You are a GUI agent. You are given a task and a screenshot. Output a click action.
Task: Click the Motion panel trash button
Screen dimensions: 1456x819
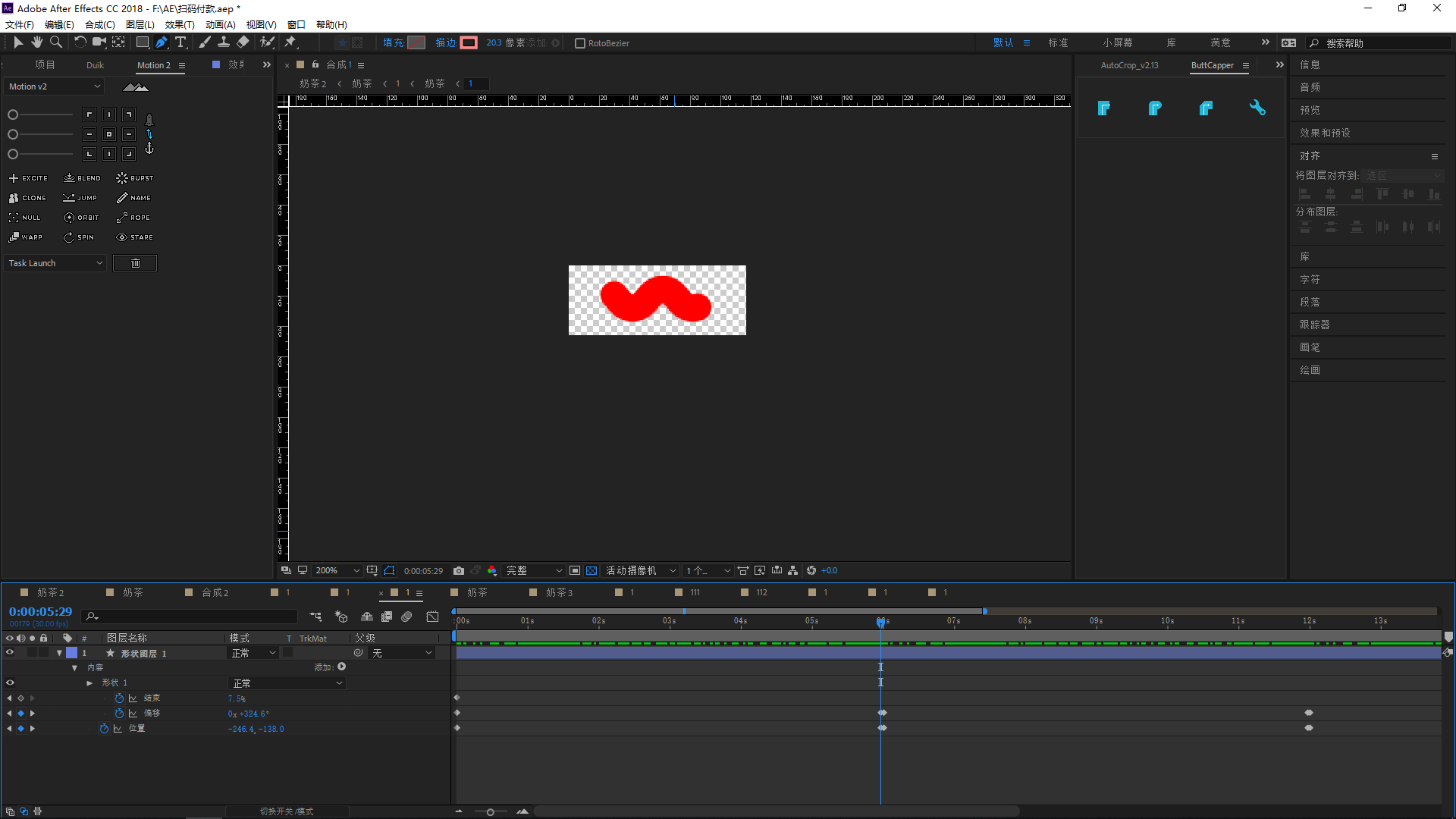(x=135, y=263)
